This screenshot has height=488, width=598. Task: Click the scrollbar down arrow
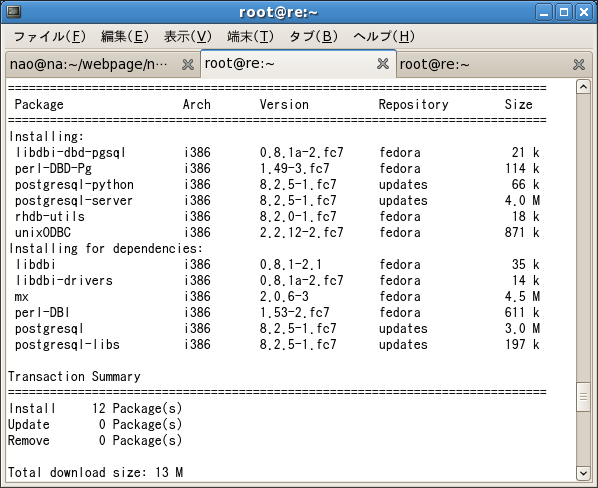(x=583, y=474)
